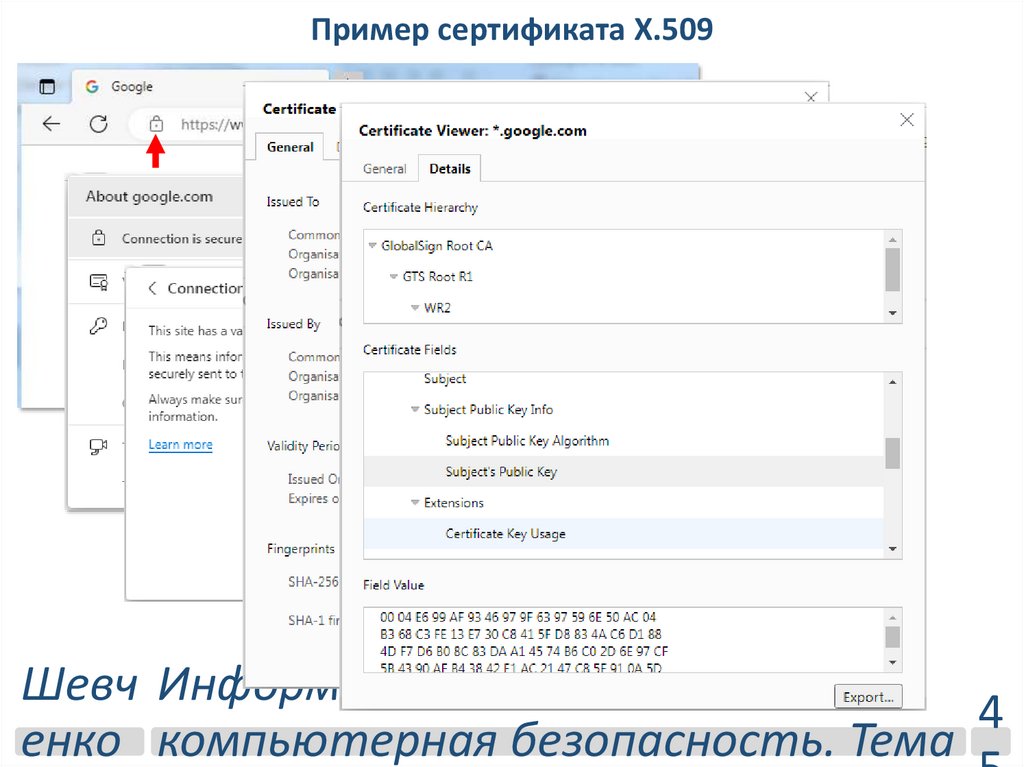Screen dimensions: 1024x767
Task: Collapse the Subject Public Key Info node
Action: tap(415, 409)
